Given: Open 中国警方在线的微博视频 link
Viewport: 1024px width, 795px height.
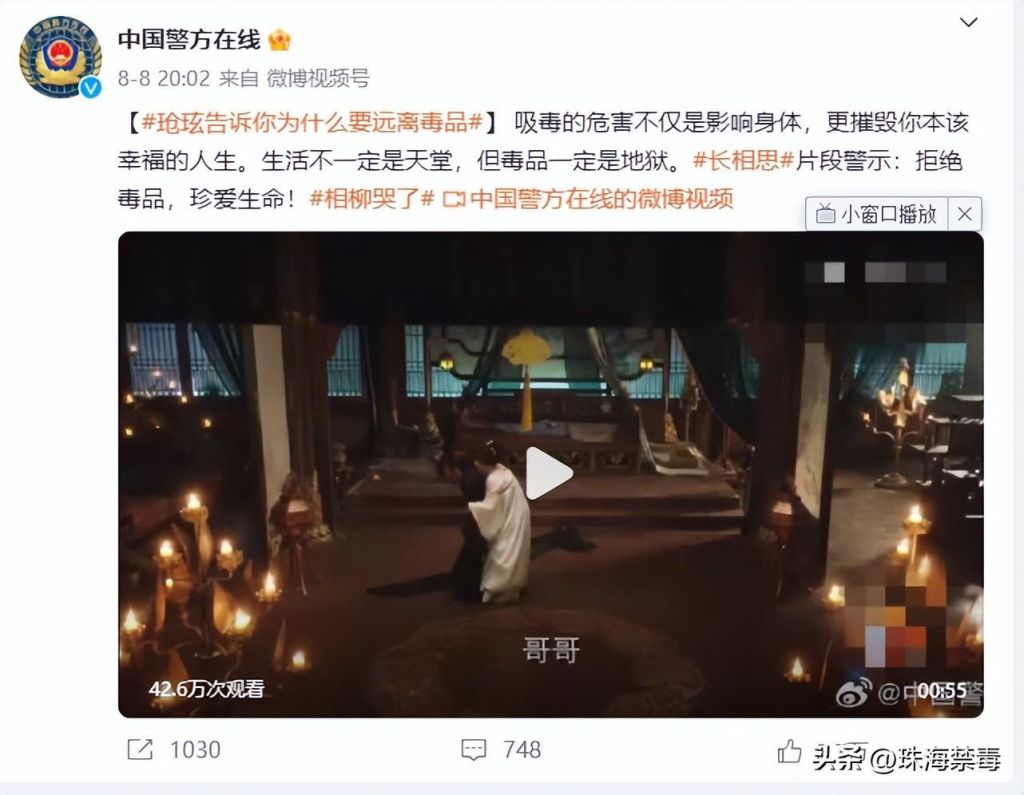Looking at the screenshot, I should point(601,199).
